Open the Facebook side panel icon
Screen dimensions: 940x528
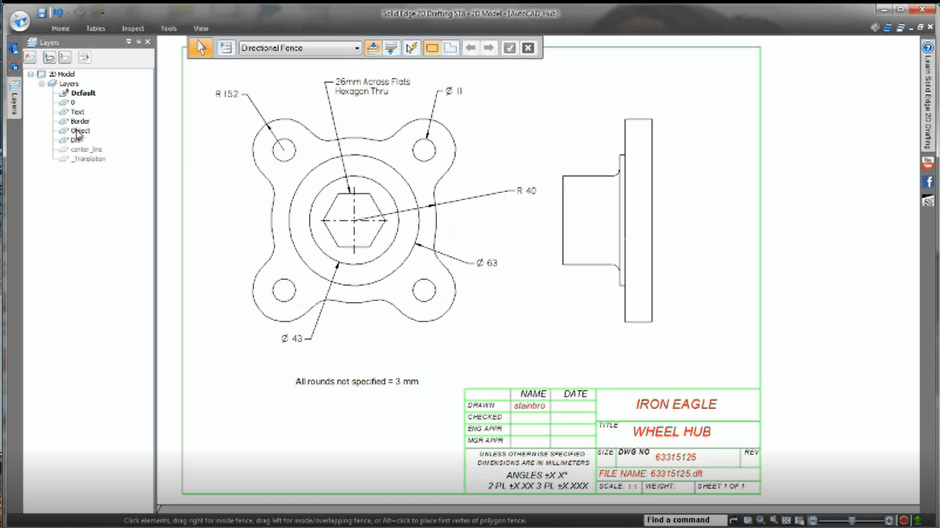[x=928, y=182]
